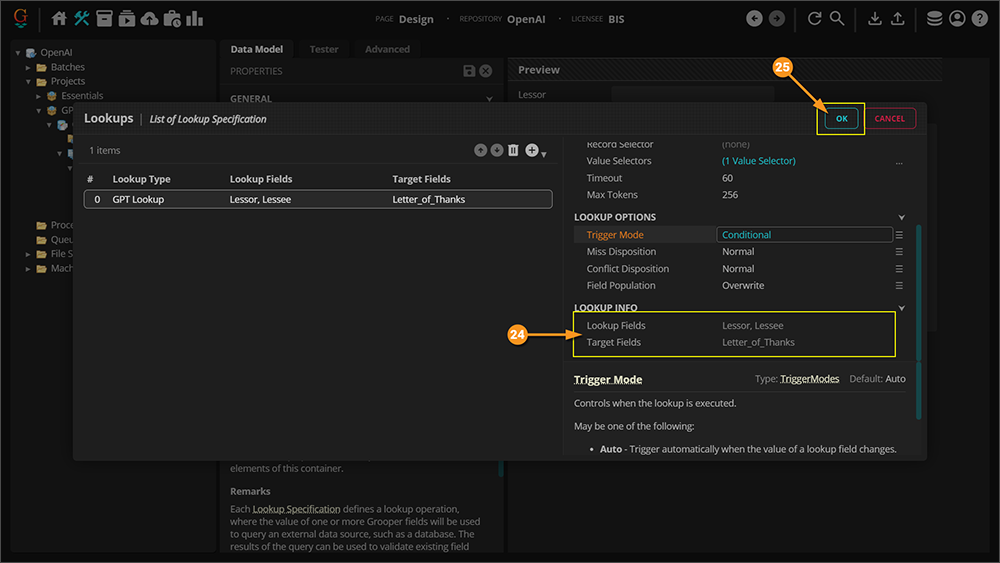Click the refresh icon in the top bar
The height and width of the screenshot is (563, 1000).
coord(814,18)
